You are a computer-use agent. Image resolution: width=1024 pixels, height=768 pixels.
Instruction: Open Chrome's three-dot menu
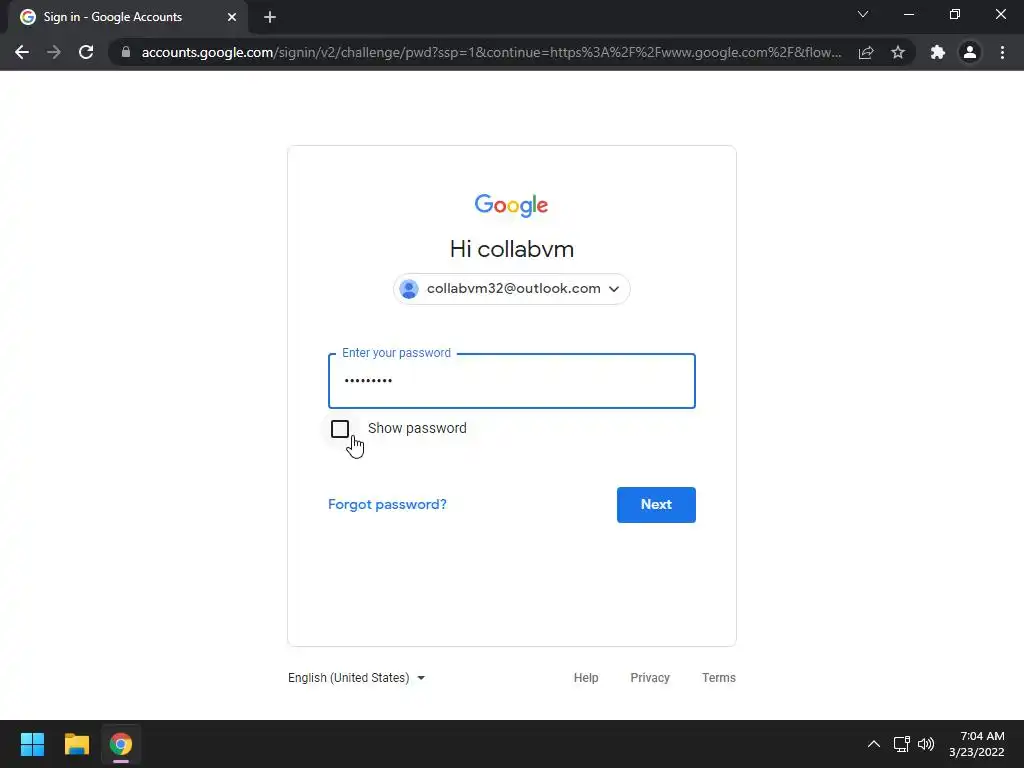coord(1002,52)
